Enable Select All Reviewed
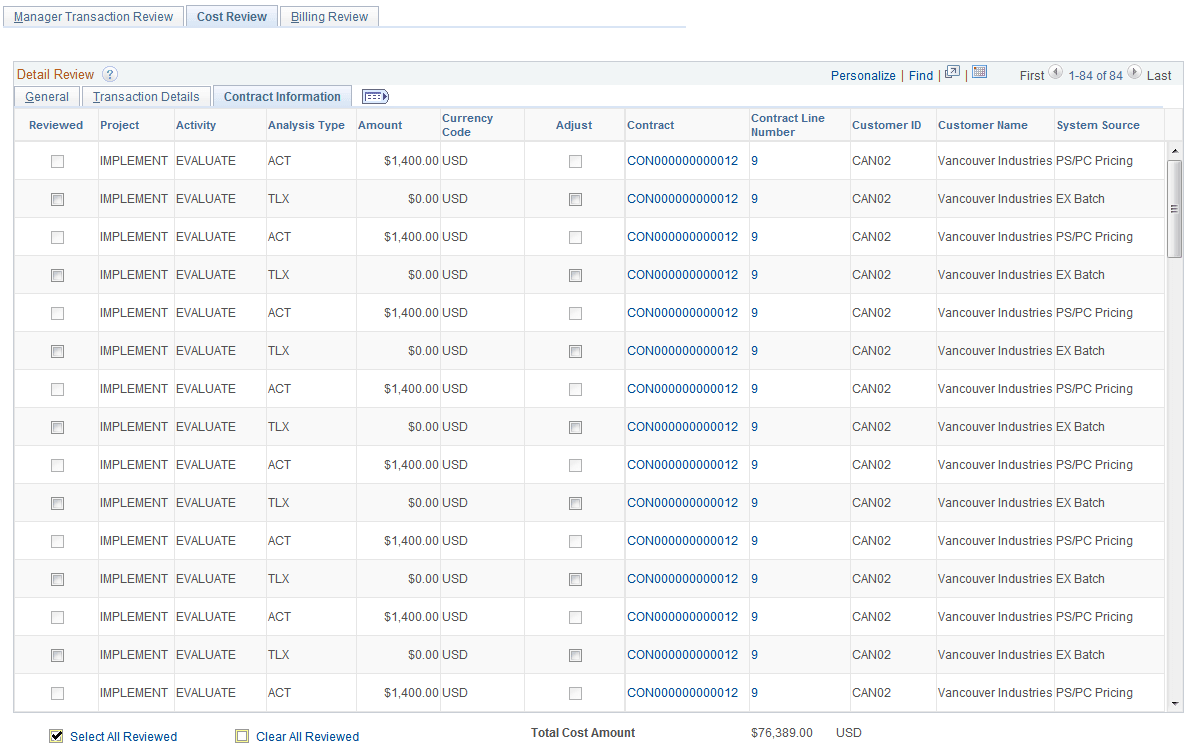The height and width of the screenshot is (751, 1194). pos(55,736)
